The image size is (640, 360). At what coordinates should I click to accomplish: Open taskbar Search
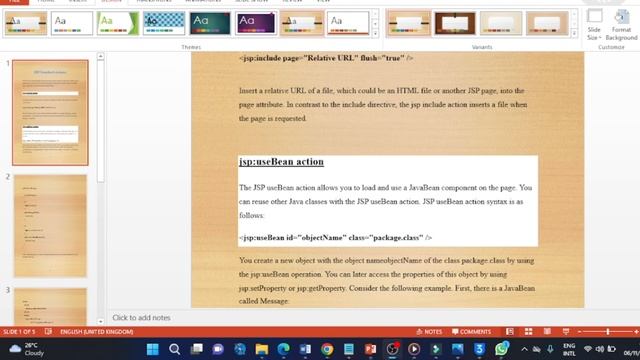click(175, 349)
